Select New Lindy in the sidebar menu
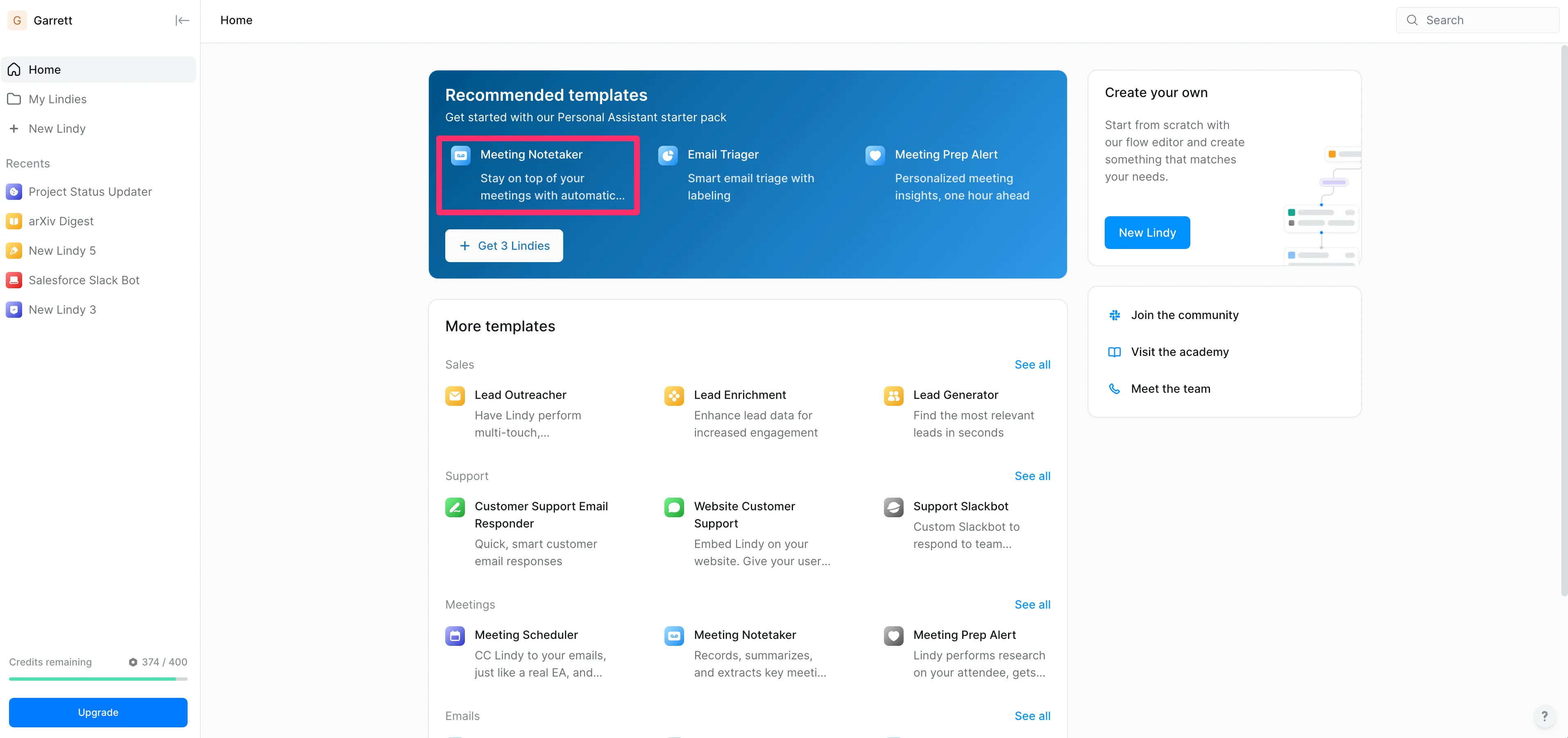Viewport: 1568px width, 738px height. click(57, 128)
